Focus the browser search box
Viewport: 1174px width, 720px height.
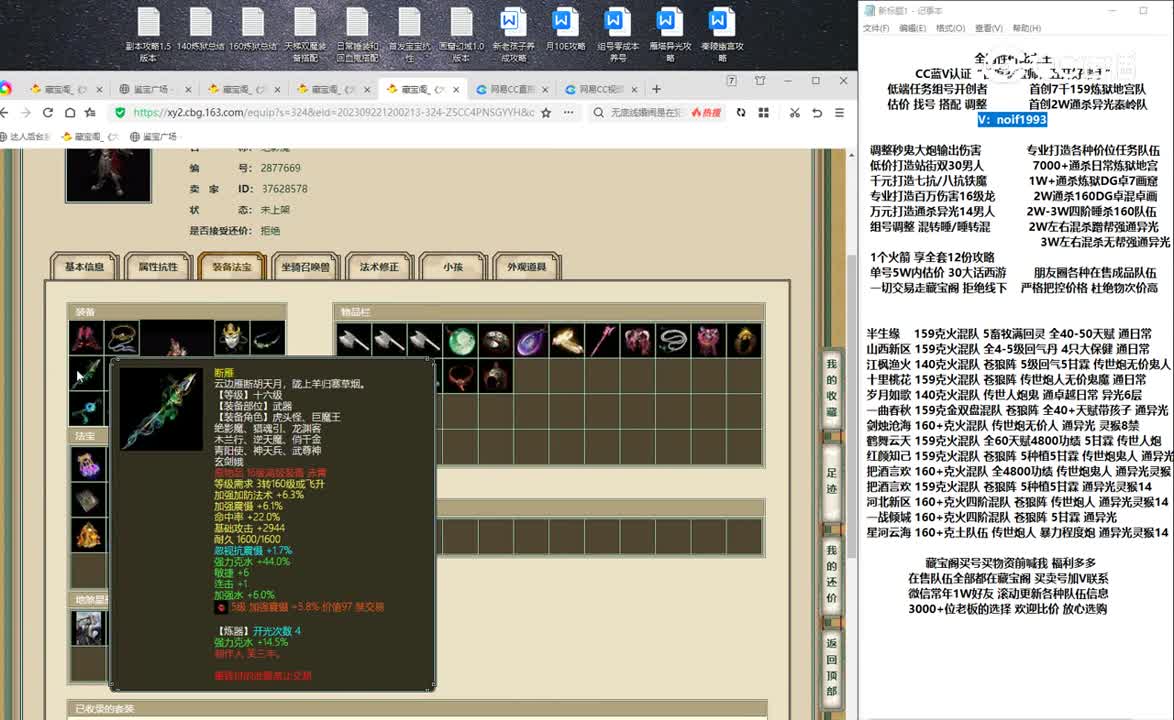point(644,112)
